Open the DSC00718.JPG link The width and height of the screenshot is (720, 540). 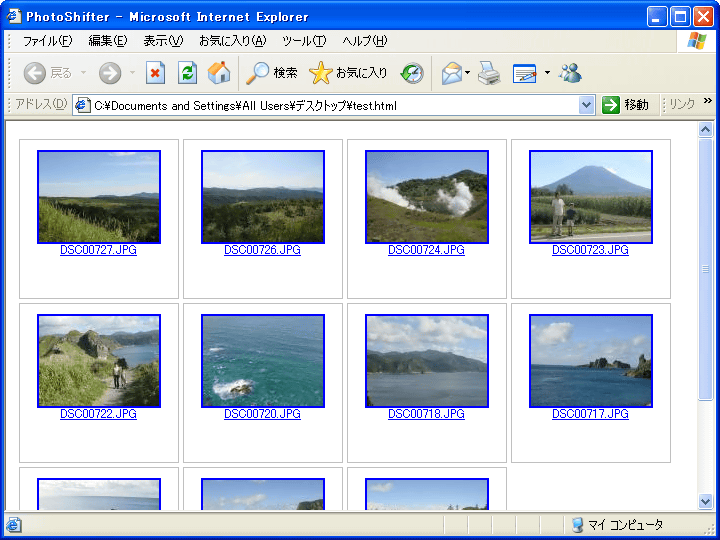[x=426, y=414]
